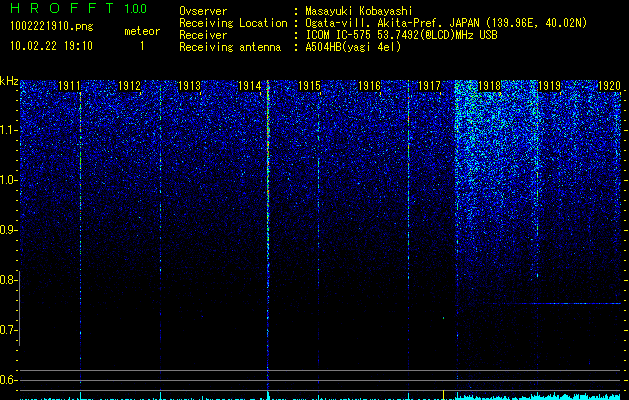This screenshot has height=400, width=629.
Task: Click the 0.9 frequency axis label
Action: (8, 230)
